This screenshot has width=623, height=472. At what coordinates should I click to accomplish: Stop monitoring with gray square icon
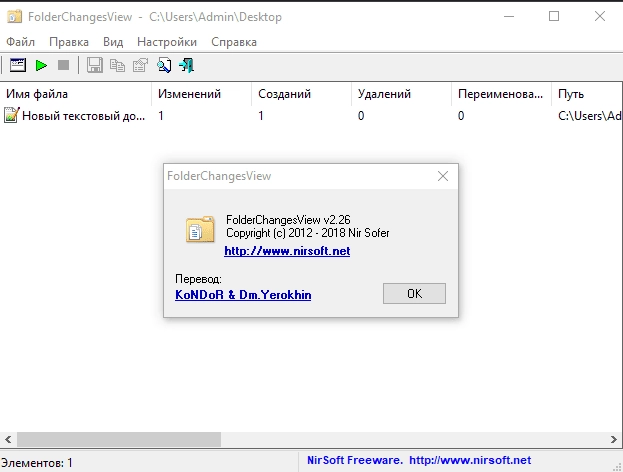(64, 65)
